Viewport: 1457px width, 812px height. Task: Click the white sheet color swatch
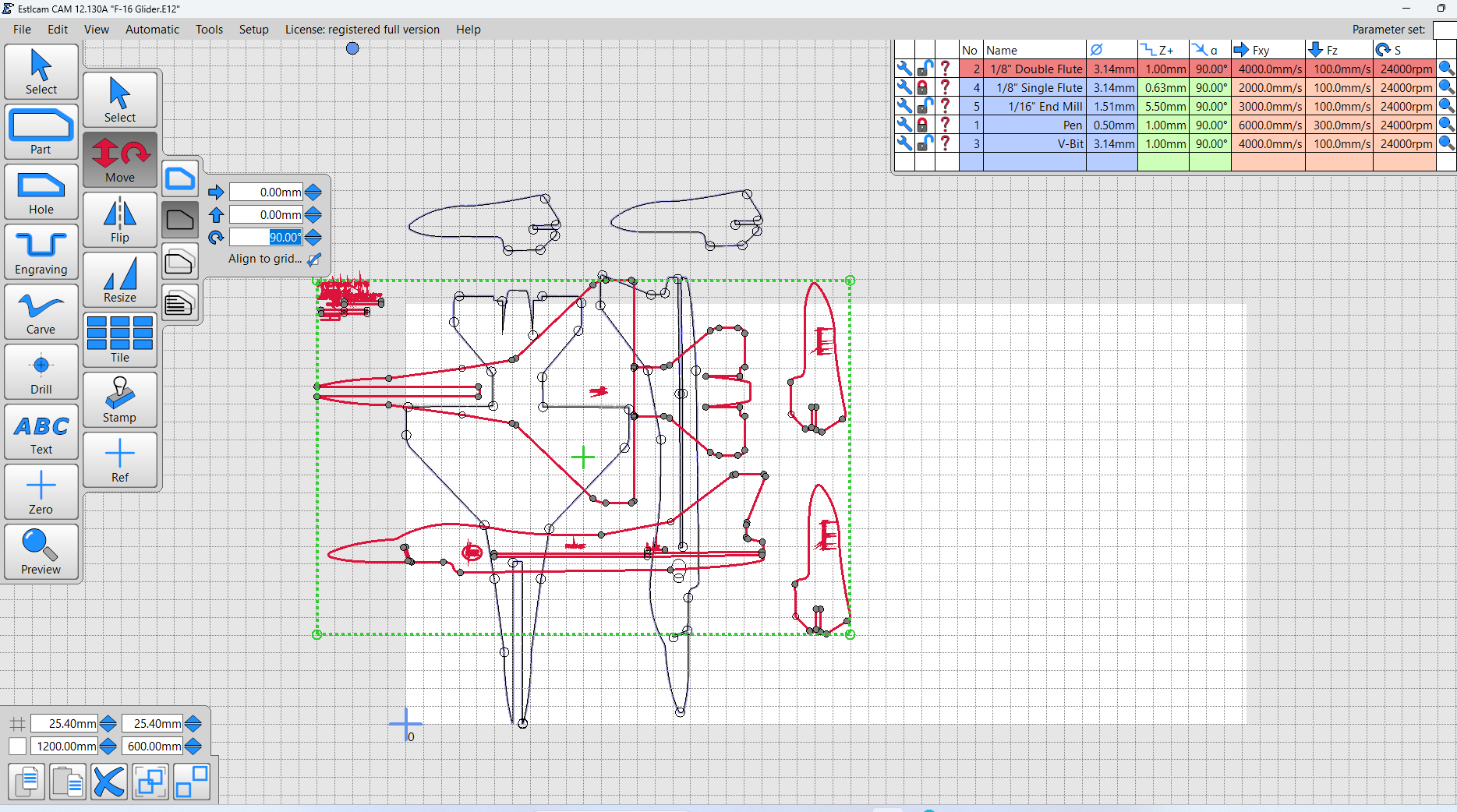(17, 747)
